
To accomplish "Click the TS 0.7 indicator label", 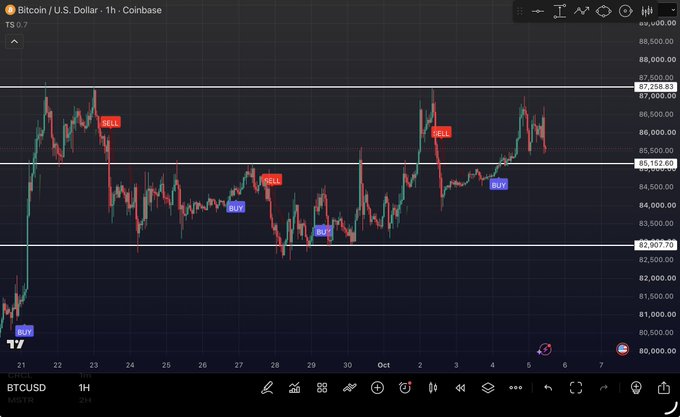I will point(16,25).
